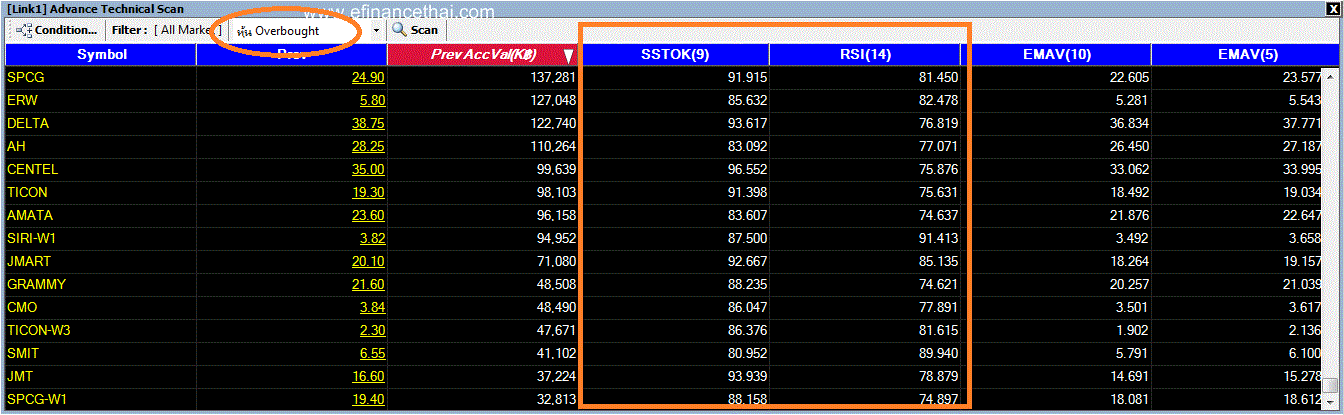
Task: Open the 19.30 price link for TICON
Action: (368, 192)
